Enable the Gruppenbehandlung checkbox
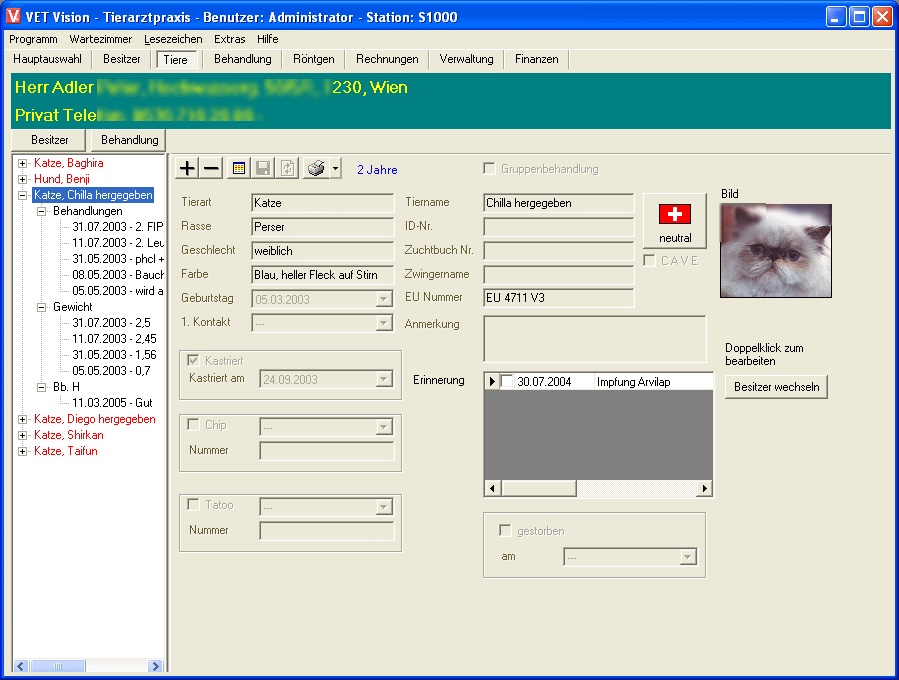This screenshot has width=899, height=680. tap(489, 169)
